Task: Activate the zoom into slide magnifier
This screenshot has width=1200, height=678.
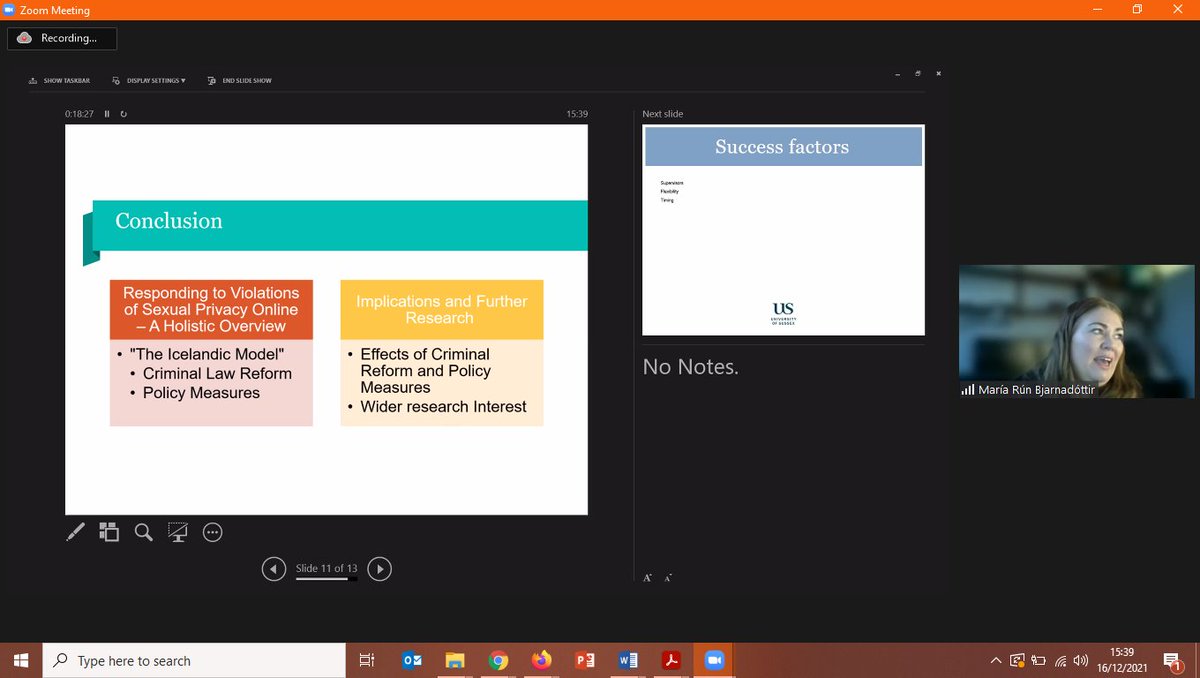Action: point(144,533)
